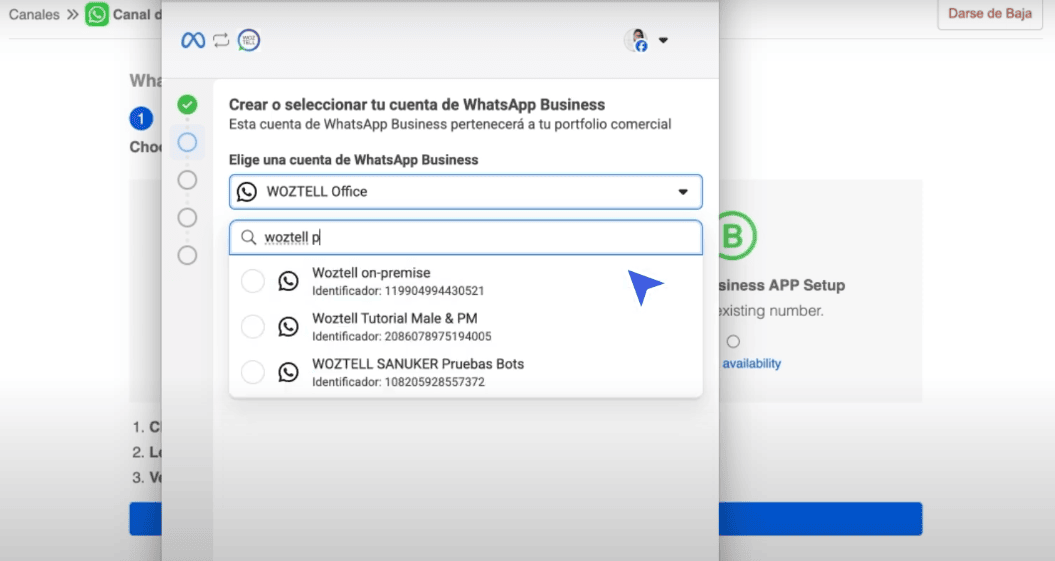Open the WOZTELL Office account dropdown
The image size is (1055, 561).
click(x=466, y=192)
